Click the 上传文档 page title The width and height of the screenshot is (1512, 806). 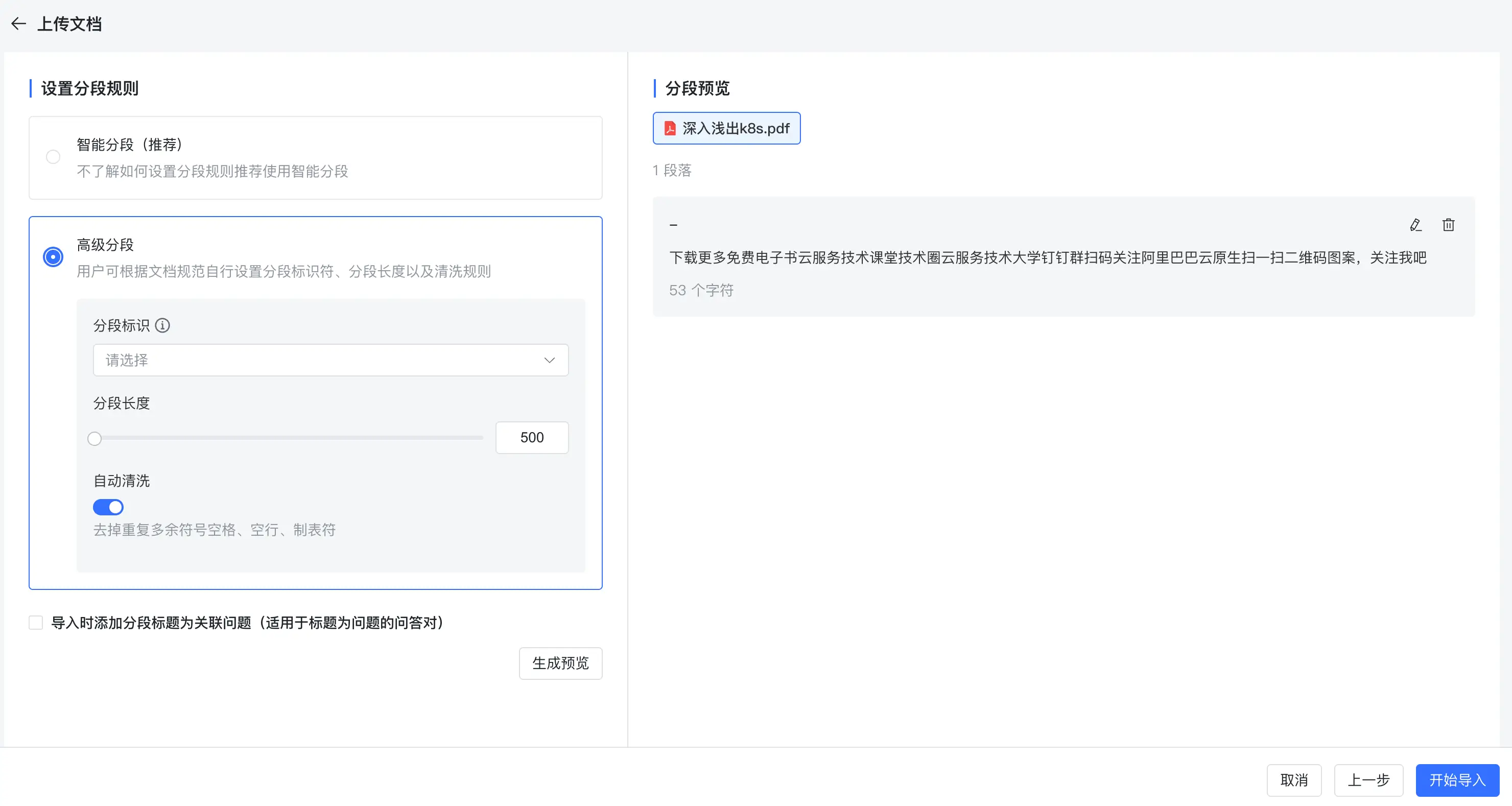coord(69,24)
